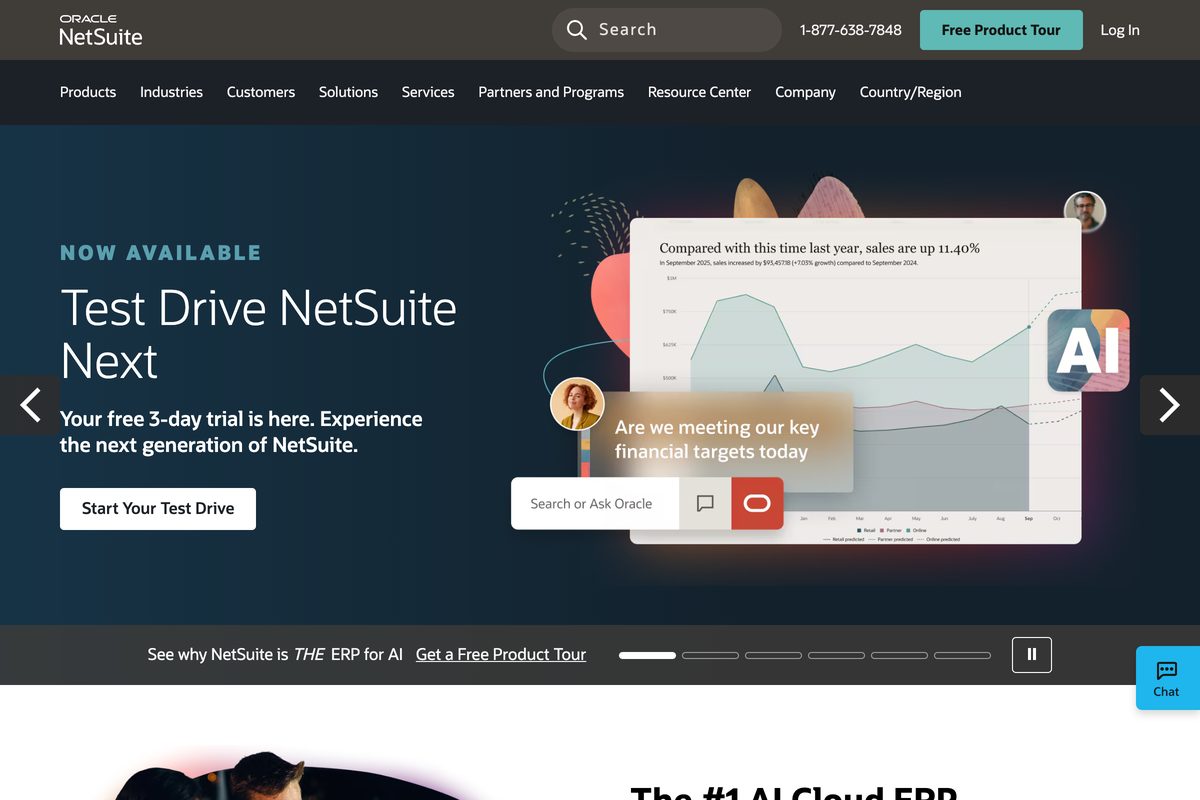The width and height of the screenshot is (1200, 800).
Task: Select the fourth carousel slide indicator
Action: [836, 655]
